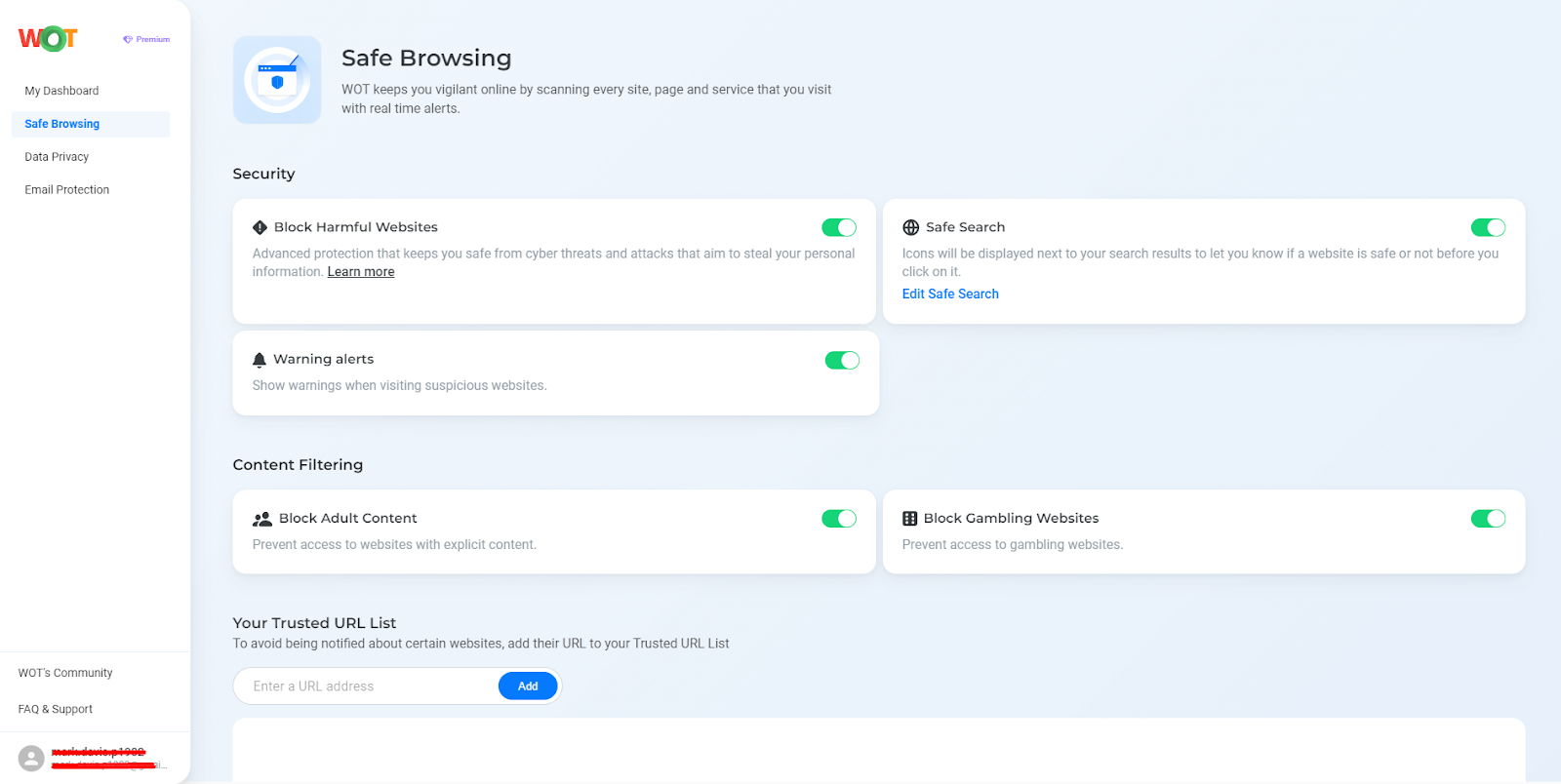
Task: Select Safe Browsing in sidebar
Action: click(x=90, y=124)
